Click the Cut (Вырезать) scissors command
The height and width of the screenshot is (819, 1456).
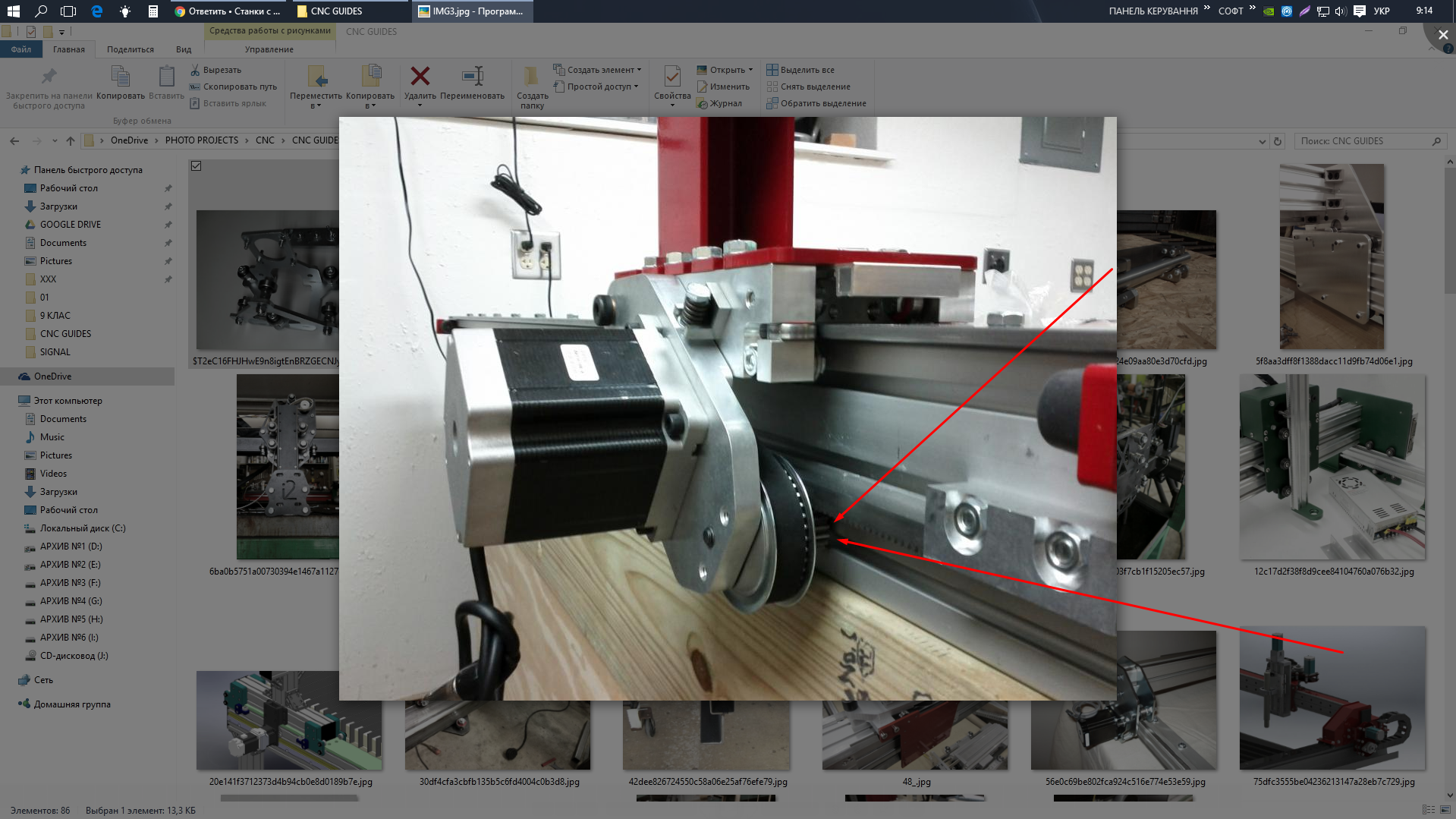tap(215, 70)
